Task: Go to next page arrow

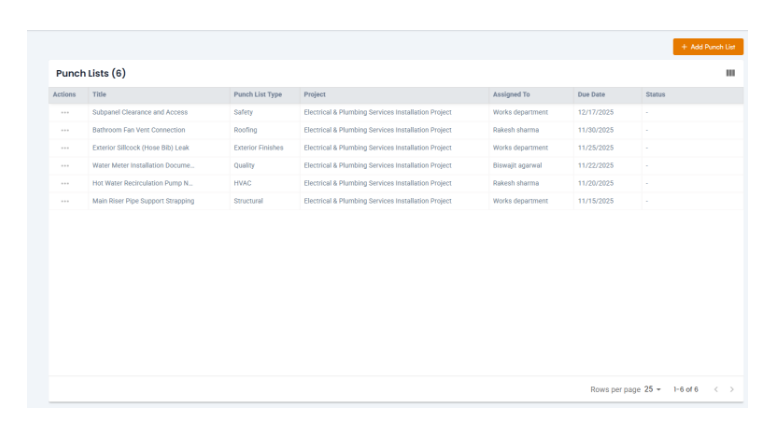Action: tap(732, 389)
